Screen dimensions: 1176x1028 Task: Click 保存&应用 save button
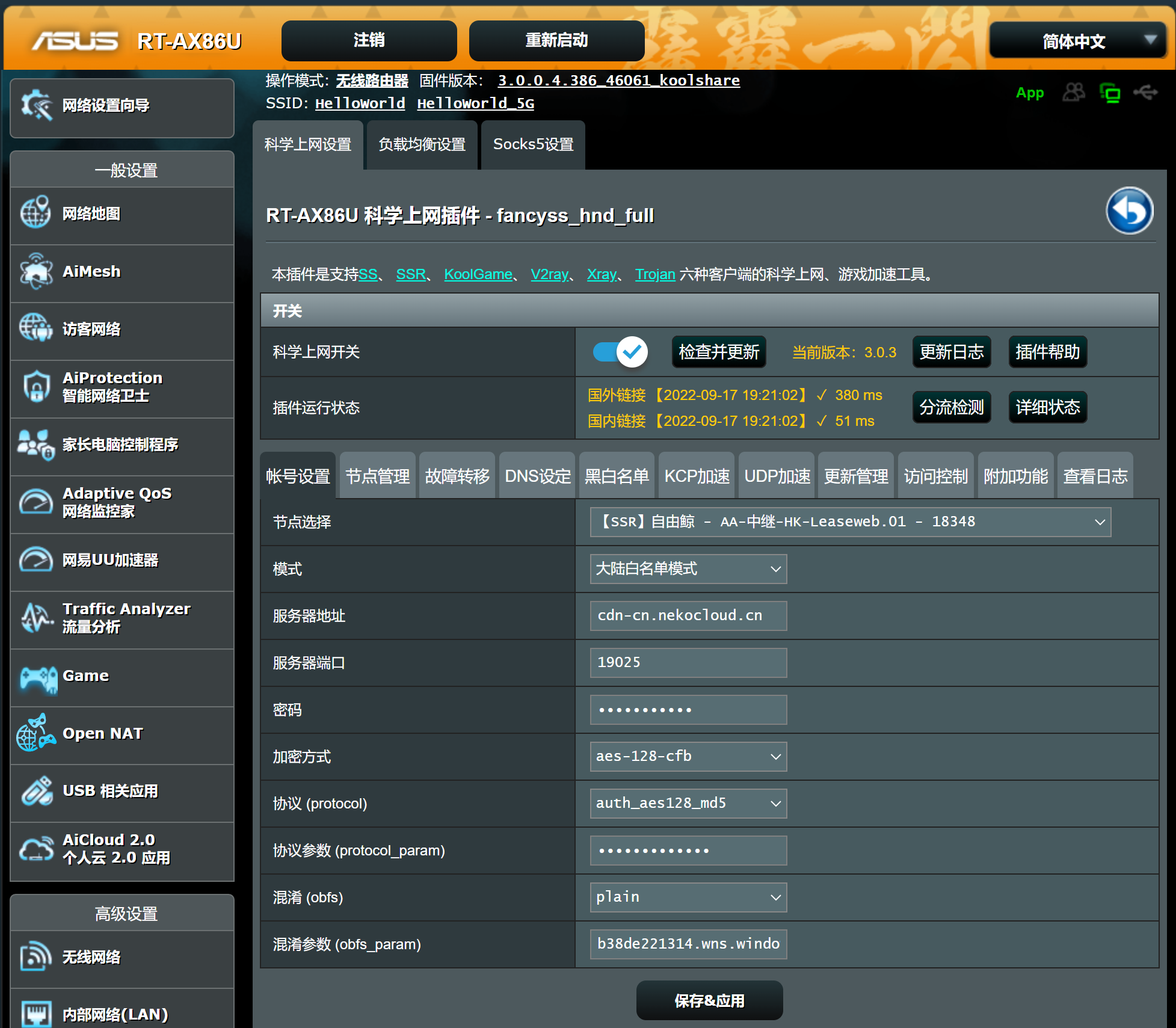tap(710, 1000)
